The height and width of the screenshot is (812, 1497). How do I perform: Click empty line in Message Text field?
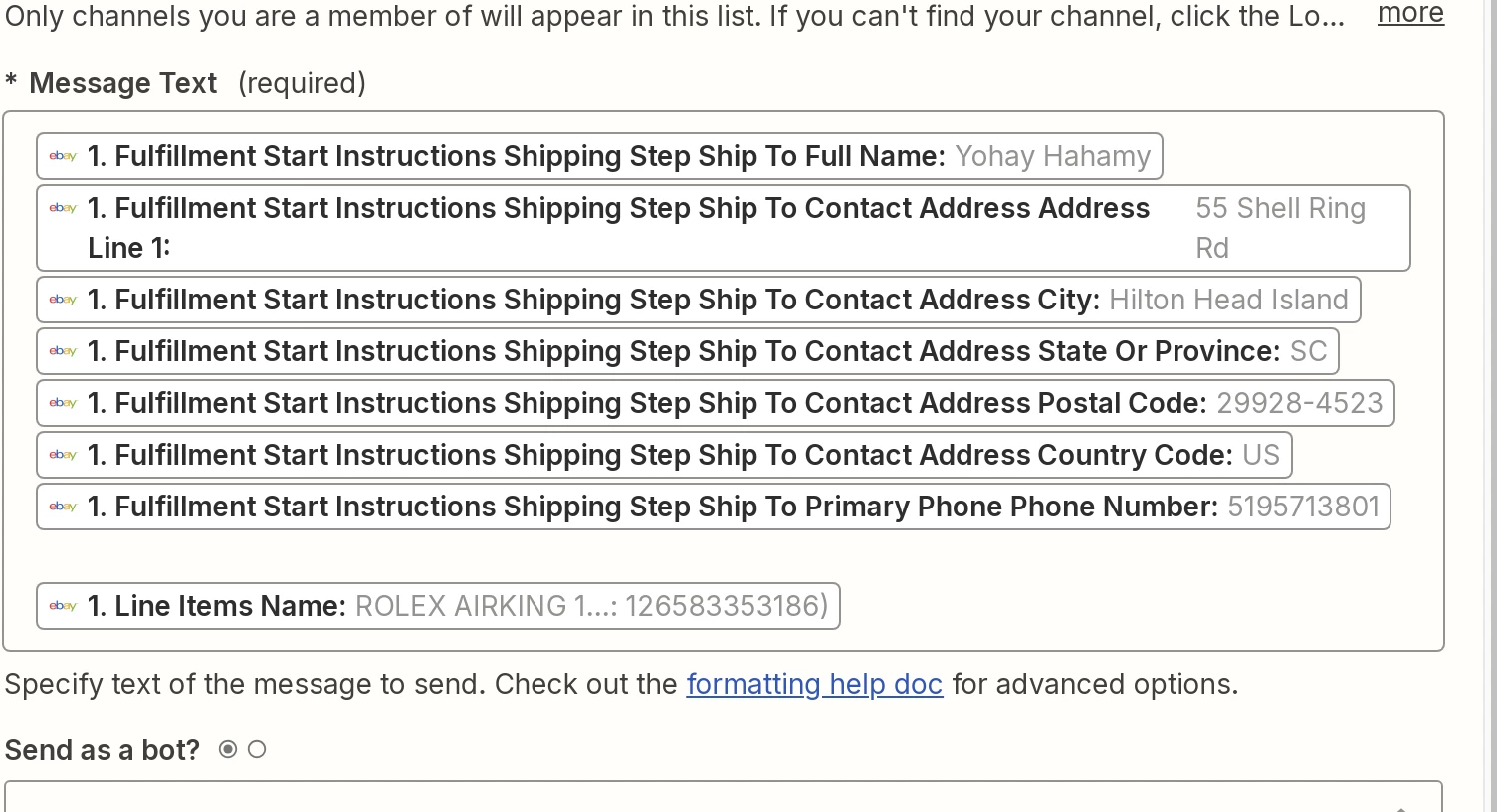[x=697, y=556]
